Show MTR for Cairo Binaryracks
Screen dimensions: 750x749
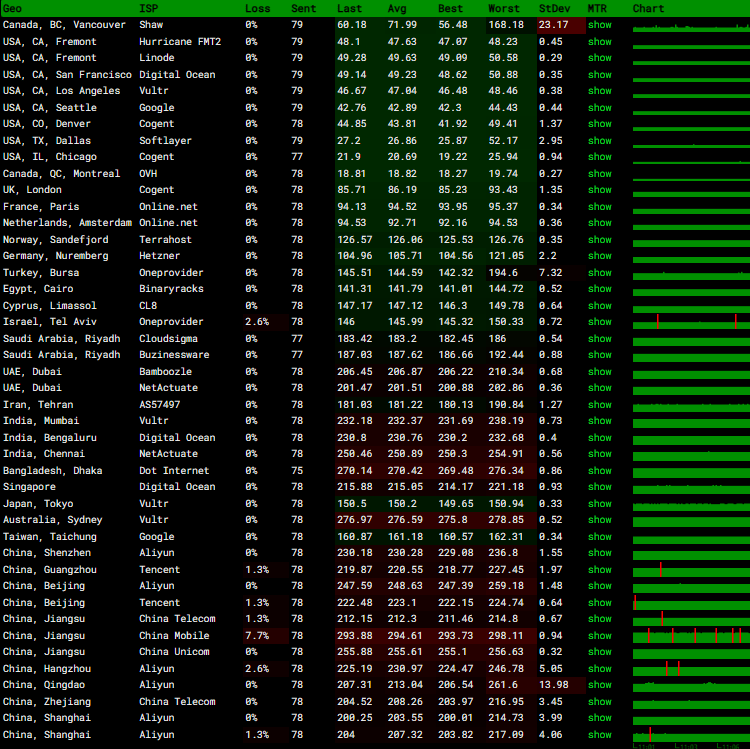600,289
